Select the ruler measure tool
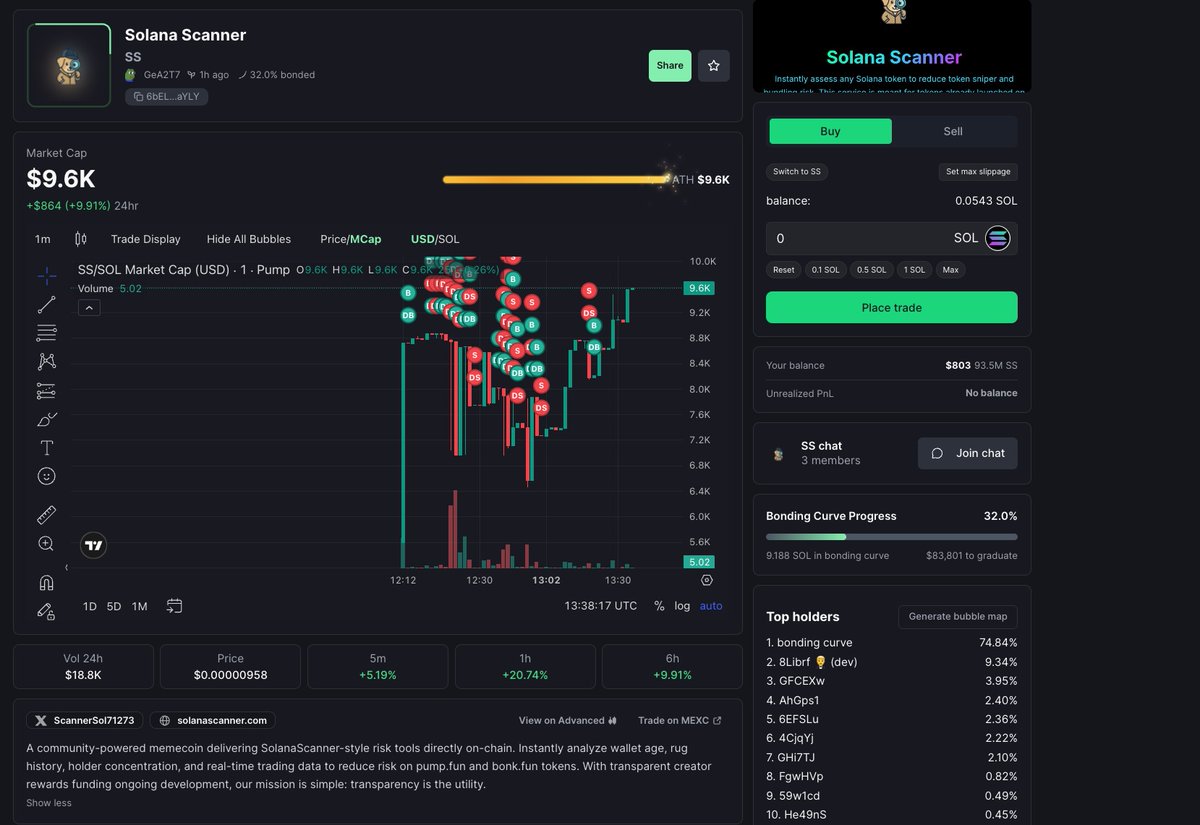 (x=46, y=515)
